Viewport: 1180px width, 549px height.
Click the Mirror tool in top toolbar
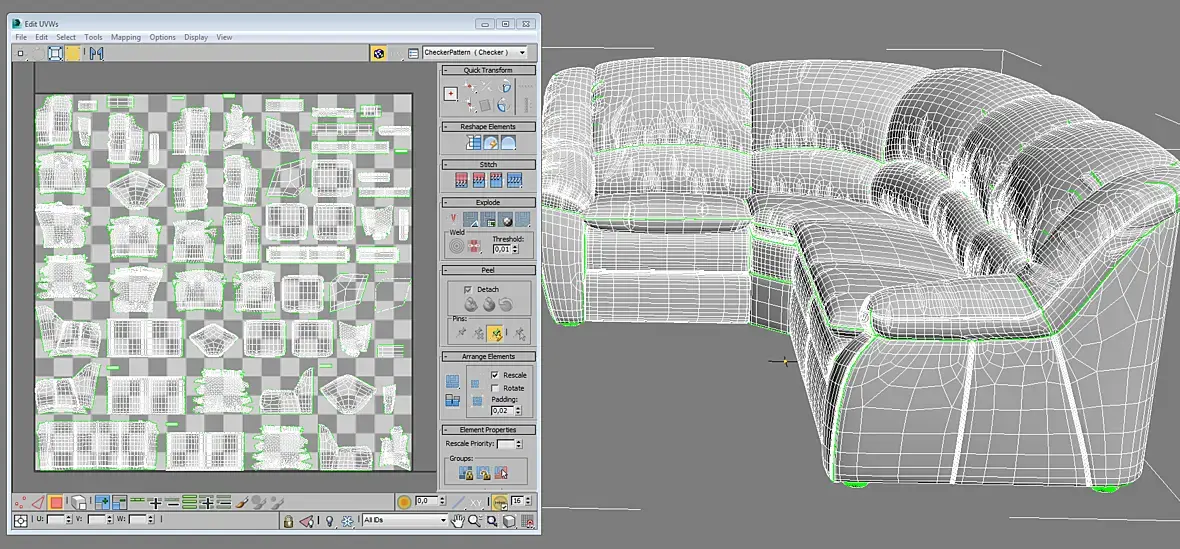point(96,53)
